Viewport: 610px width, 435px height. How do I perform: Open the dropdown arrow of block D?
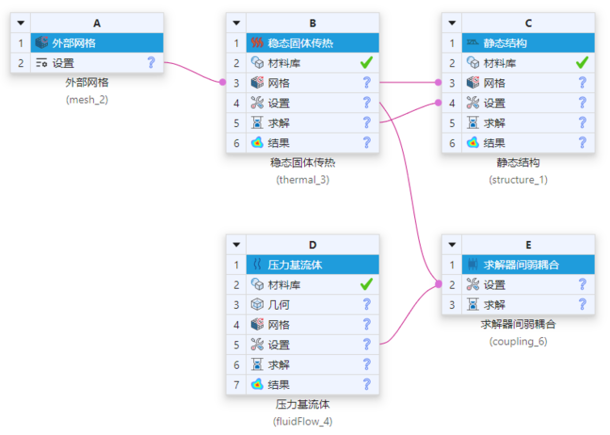pyautogui.click(x=236, y=245)
